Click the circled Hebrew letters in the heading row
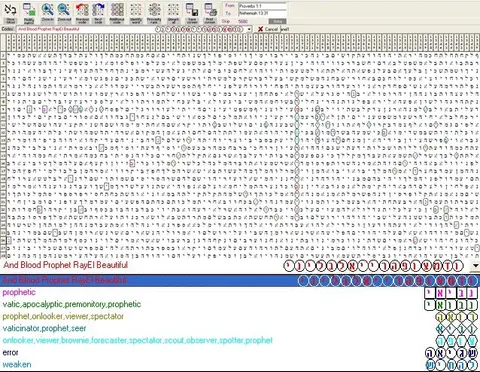This screenshot has width=480, height=372. point(373,266)
